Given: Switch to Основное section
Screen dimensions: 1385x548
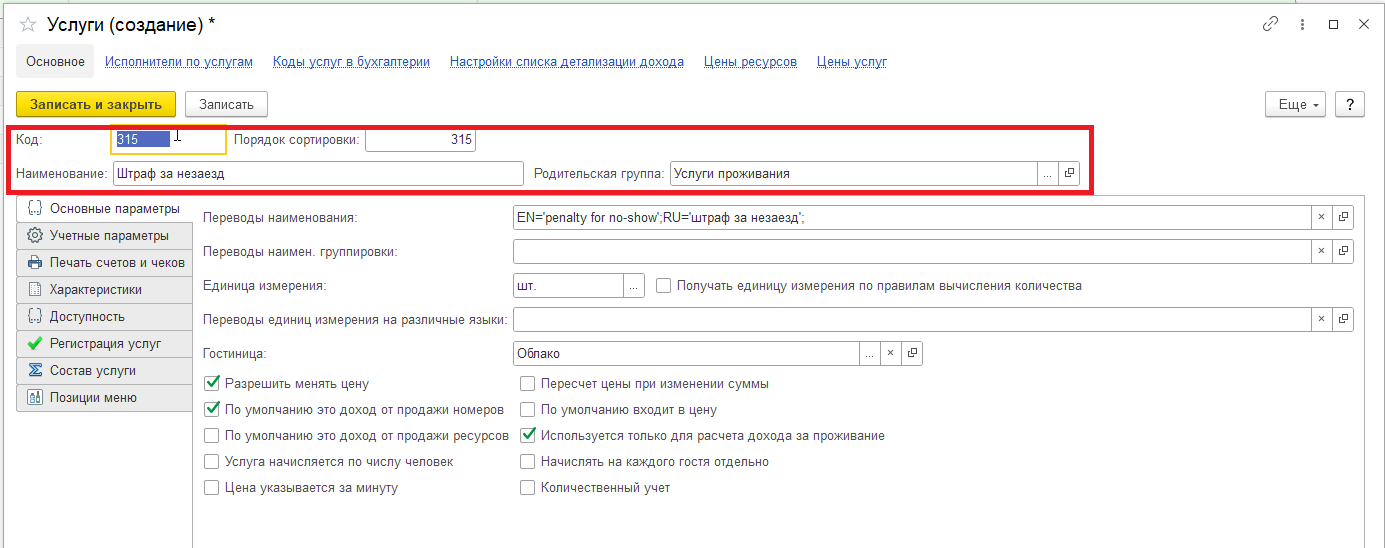Looking at the screenshot, I should click(x=55, y=61).
